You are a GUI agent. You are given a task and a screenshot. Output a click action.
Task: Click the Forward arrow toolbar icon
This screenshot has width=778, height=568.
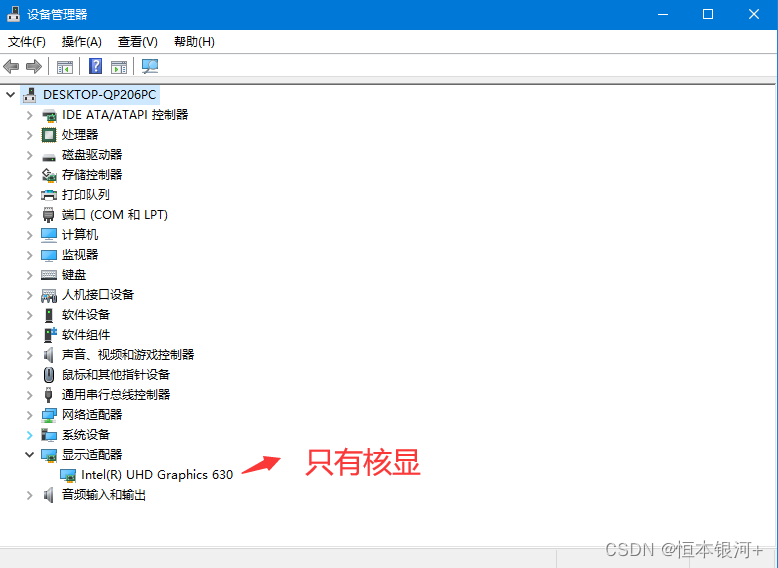34,66
